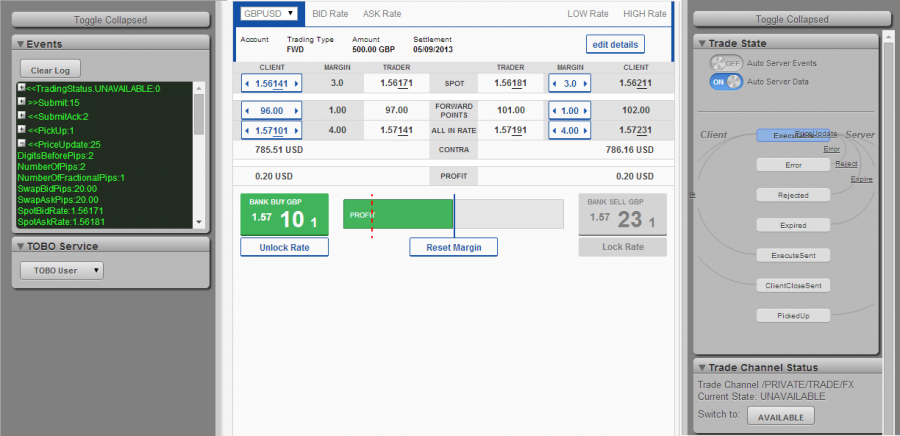Screen dimensions: 900x436
Task: Select the Expired state node
Action: (793, 226)
